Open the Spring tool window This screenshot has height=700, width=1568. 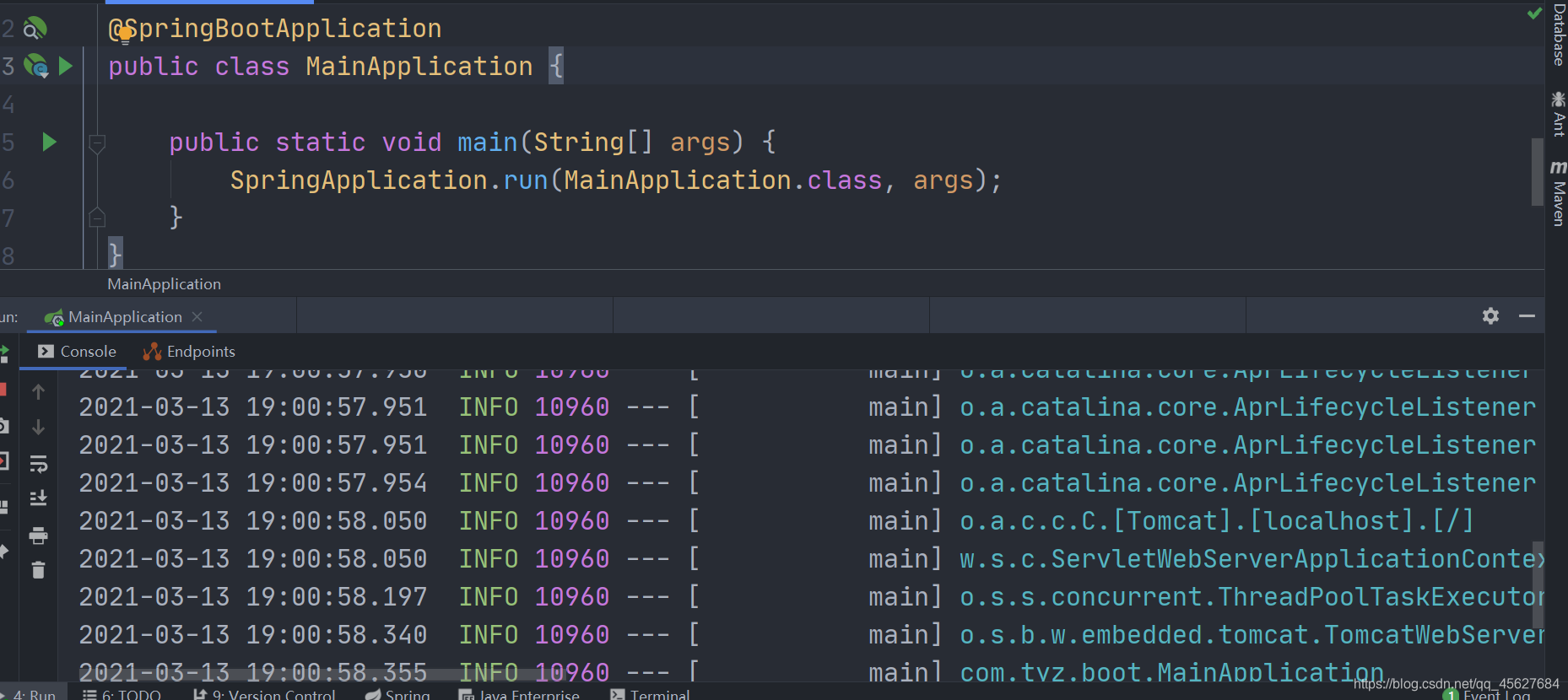click(397, 694)
